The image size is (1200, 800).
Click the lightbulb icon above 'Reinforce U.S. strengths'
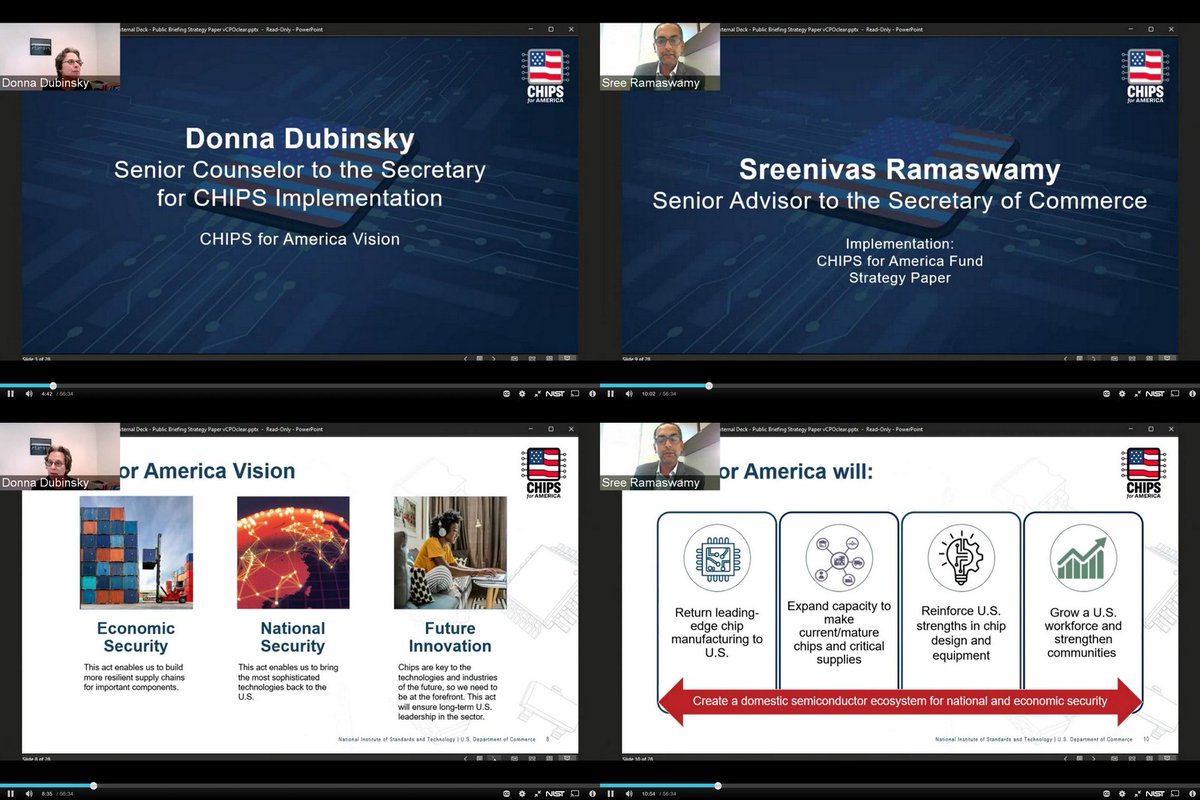pyautogui.click(x=961, y=558)
